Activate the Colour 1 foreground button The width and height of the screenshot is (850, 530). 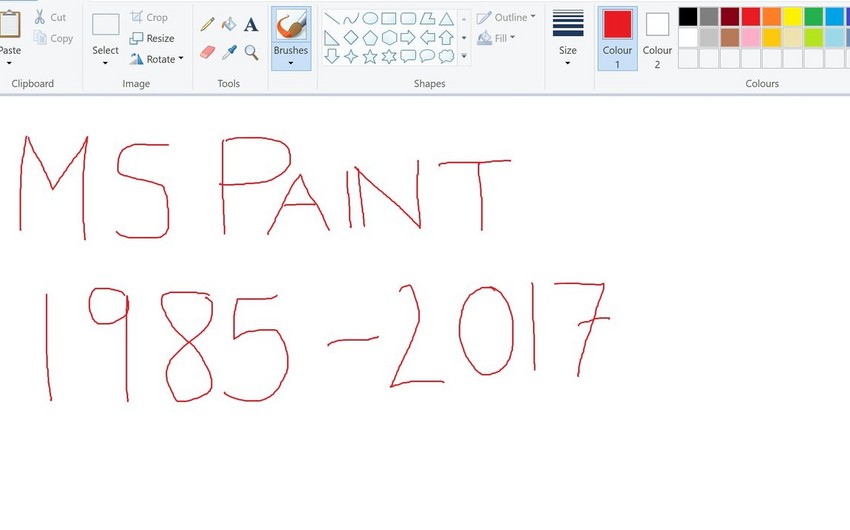[x=617, y=38]
